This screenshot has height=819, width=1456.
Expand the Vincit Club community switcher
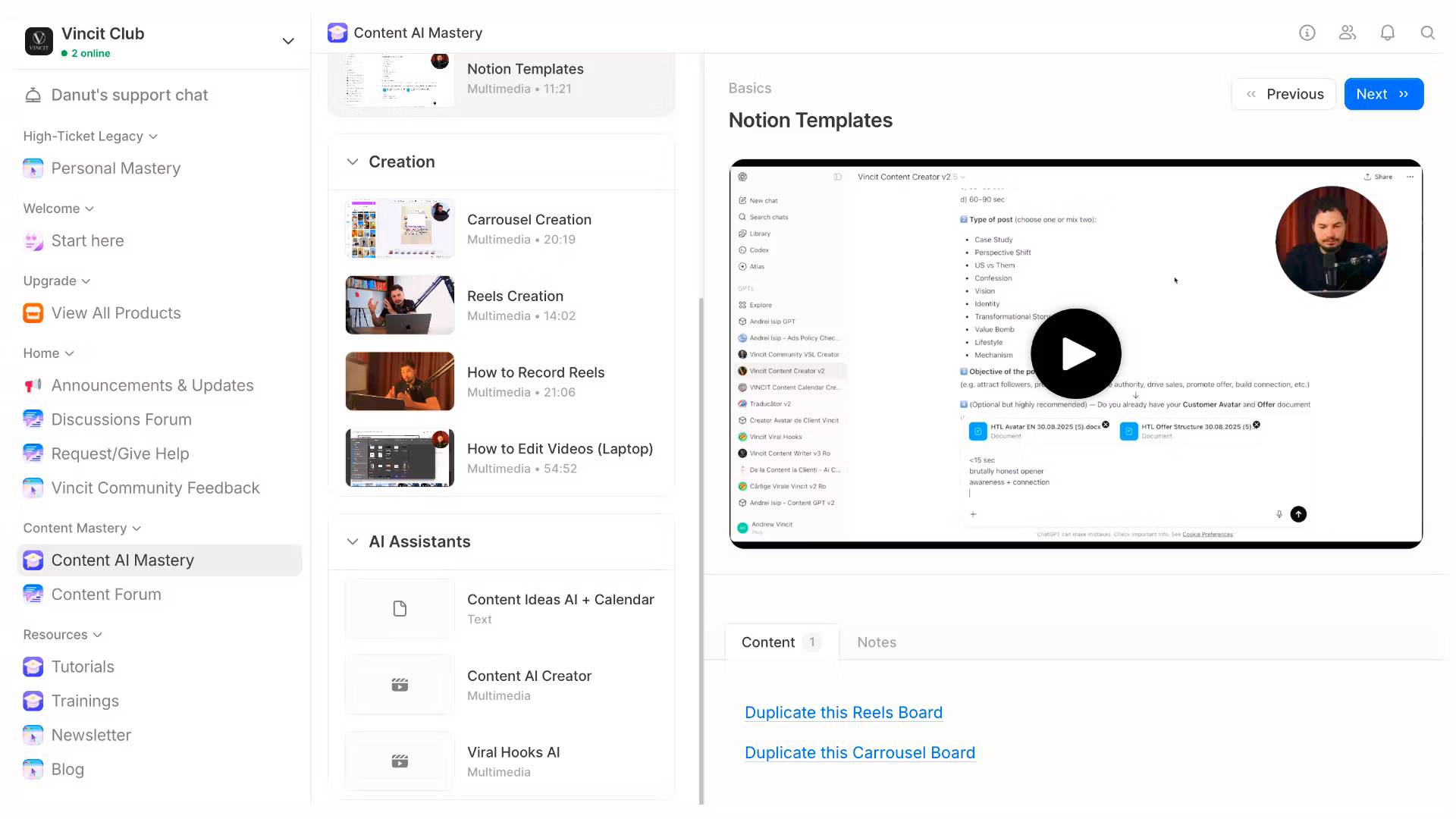pos(288,41)
